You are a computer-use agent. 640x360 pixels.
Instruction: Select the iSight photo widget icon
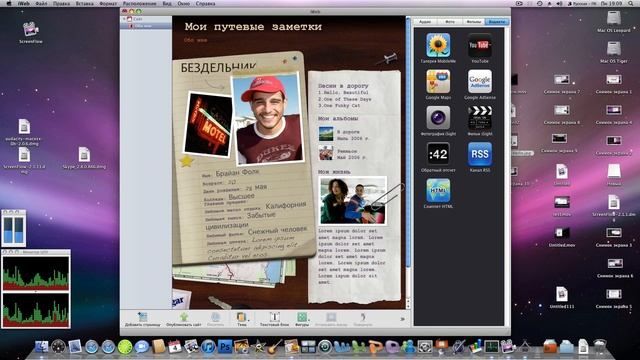click(x=438, y=118)
